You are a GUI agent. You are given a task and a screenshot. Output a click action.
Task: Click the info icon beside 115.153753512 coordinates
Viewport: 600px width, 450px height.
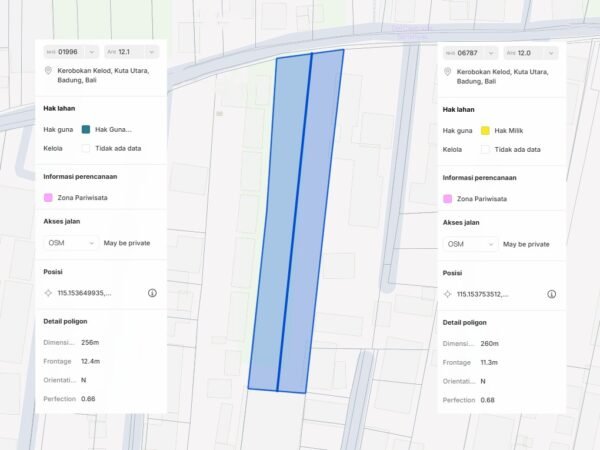[x=551, y=294]
